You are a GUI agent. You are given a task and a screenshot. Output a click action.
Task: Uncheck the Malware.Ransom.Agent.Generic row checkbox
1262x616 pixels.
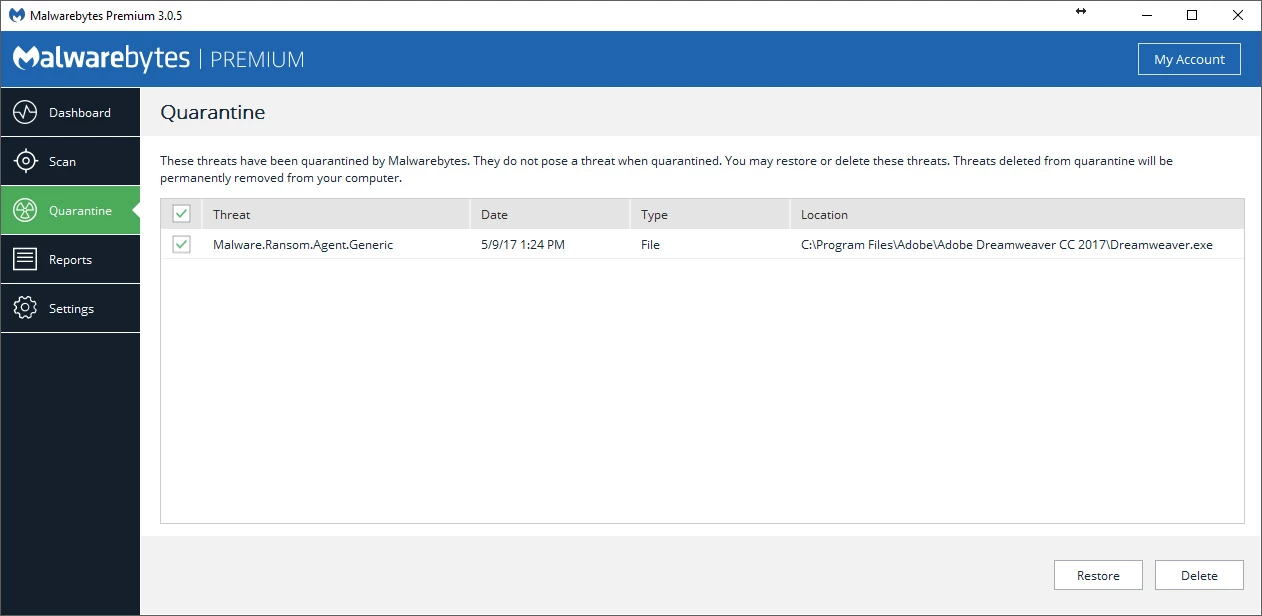tap(181, 244)
